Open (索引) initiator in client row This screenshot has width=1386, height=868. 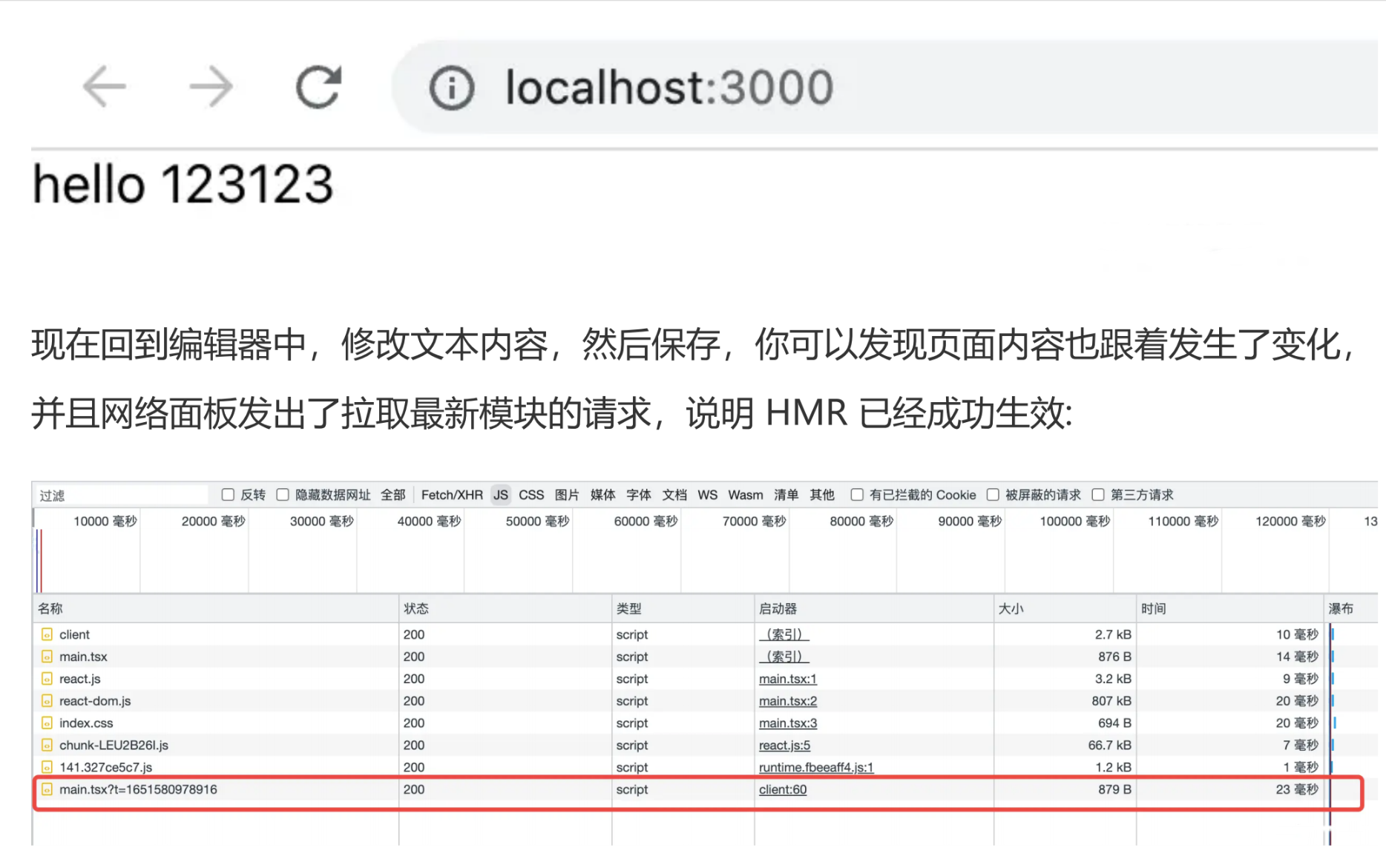click(784, 634)
